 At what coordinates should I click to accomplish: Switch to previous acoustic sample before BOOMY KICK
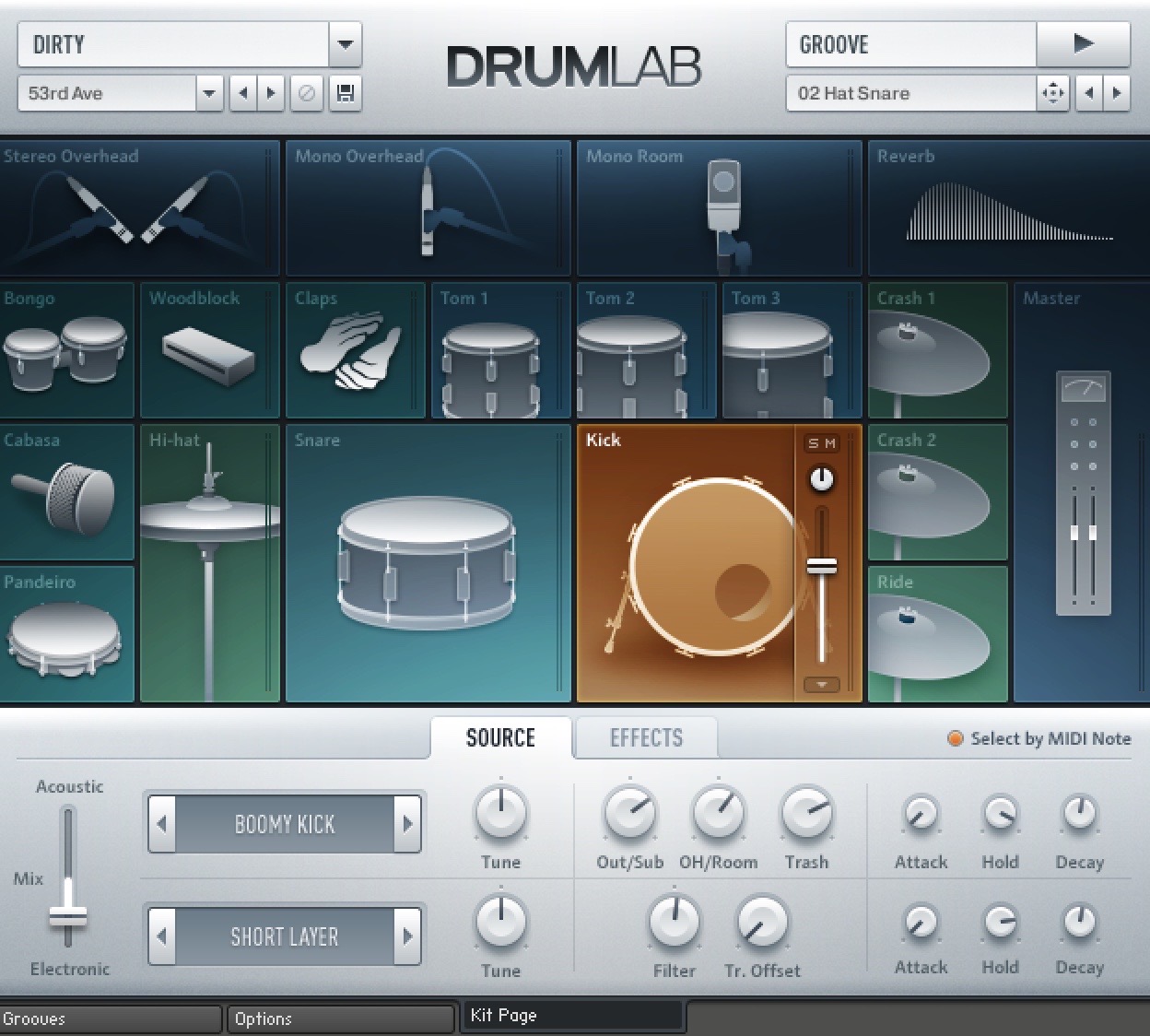(162, 823)
